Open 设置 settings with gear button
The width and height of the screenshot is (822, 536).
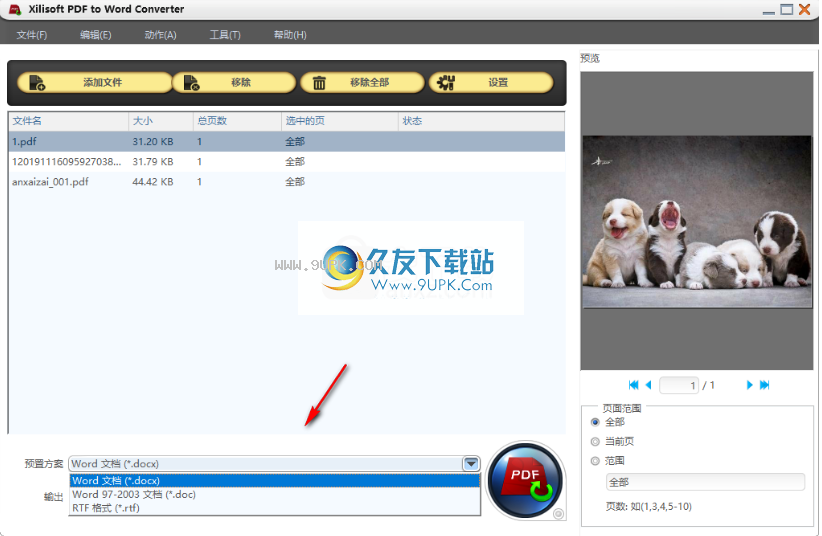[491, 82]
